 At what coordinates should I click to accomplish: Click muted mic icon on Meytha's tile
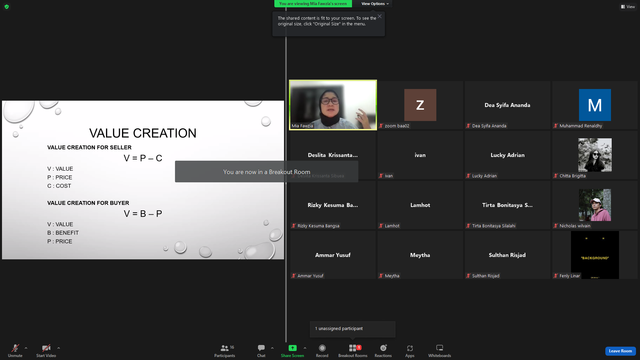(x=381, y=276)
